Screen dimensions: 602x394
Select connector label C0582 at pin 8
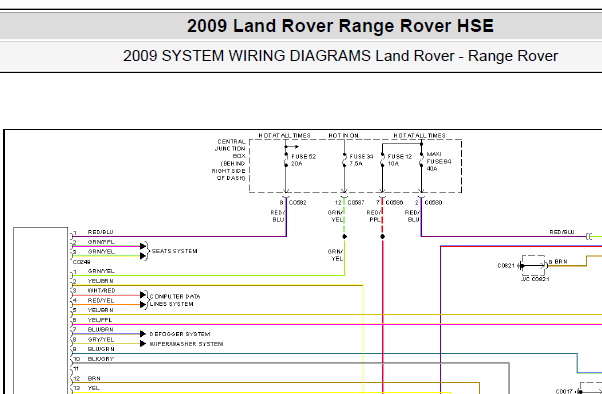298,203
